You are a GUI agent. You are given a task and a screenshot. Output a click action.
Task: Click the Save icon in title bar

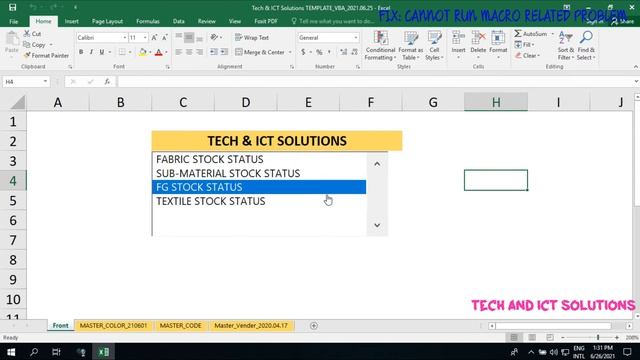click(x=13, y=7)
